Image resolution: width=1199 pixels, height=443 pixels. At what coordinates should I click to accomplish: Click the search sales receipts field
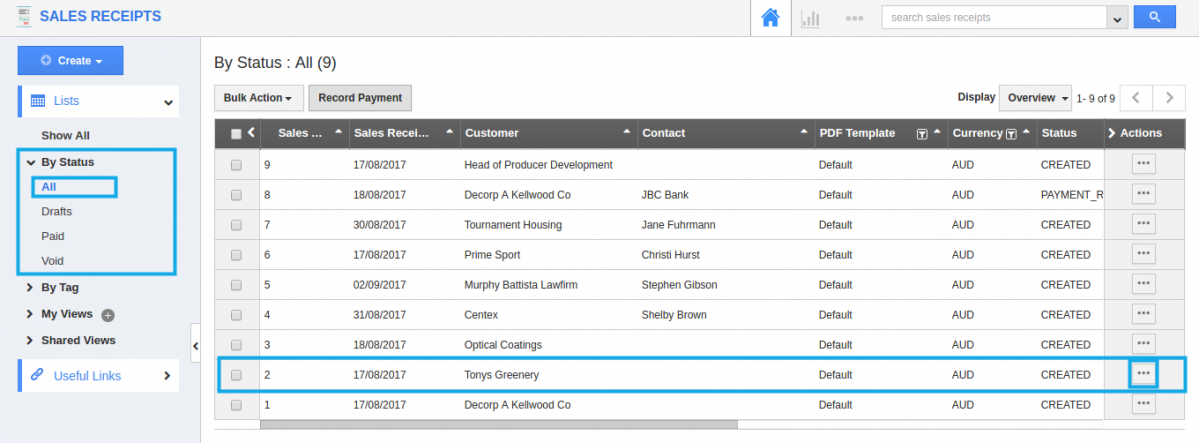993,17
